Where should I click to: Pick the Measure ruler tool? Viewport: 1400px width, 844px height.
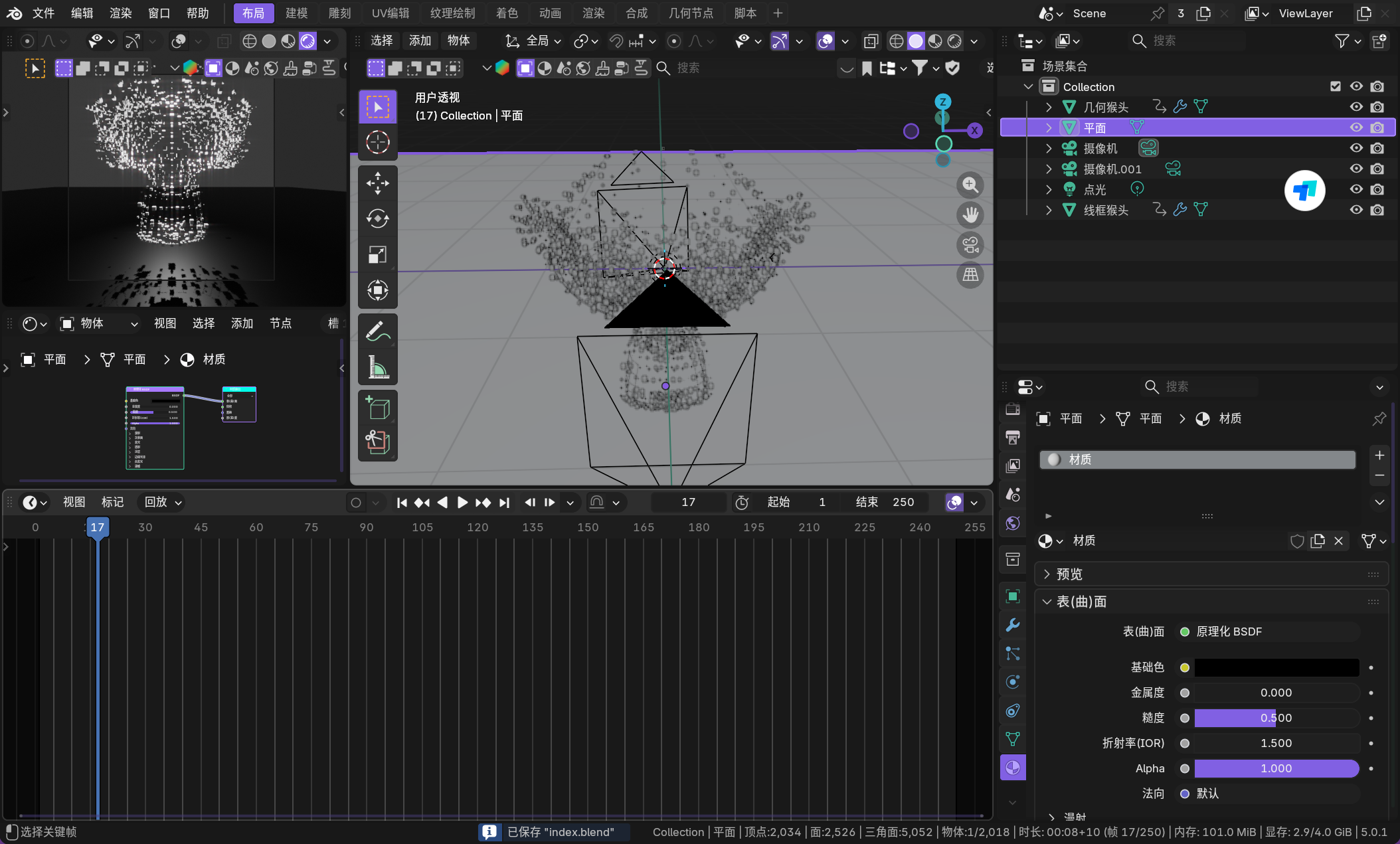377,367
